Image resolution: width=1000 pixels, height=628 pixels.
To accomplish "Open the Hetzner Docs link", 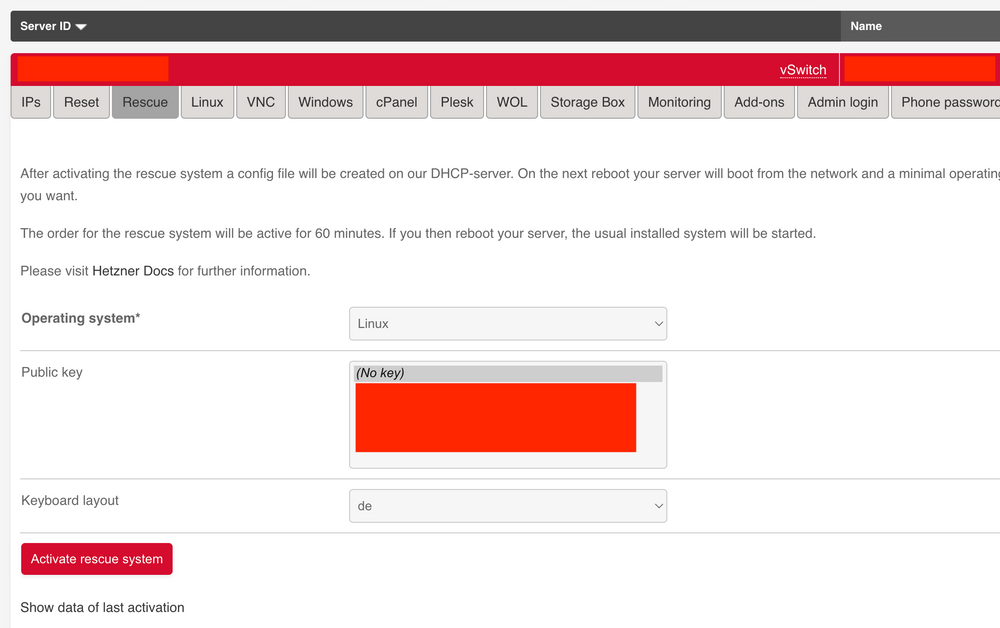I will (x=133, y=271).
